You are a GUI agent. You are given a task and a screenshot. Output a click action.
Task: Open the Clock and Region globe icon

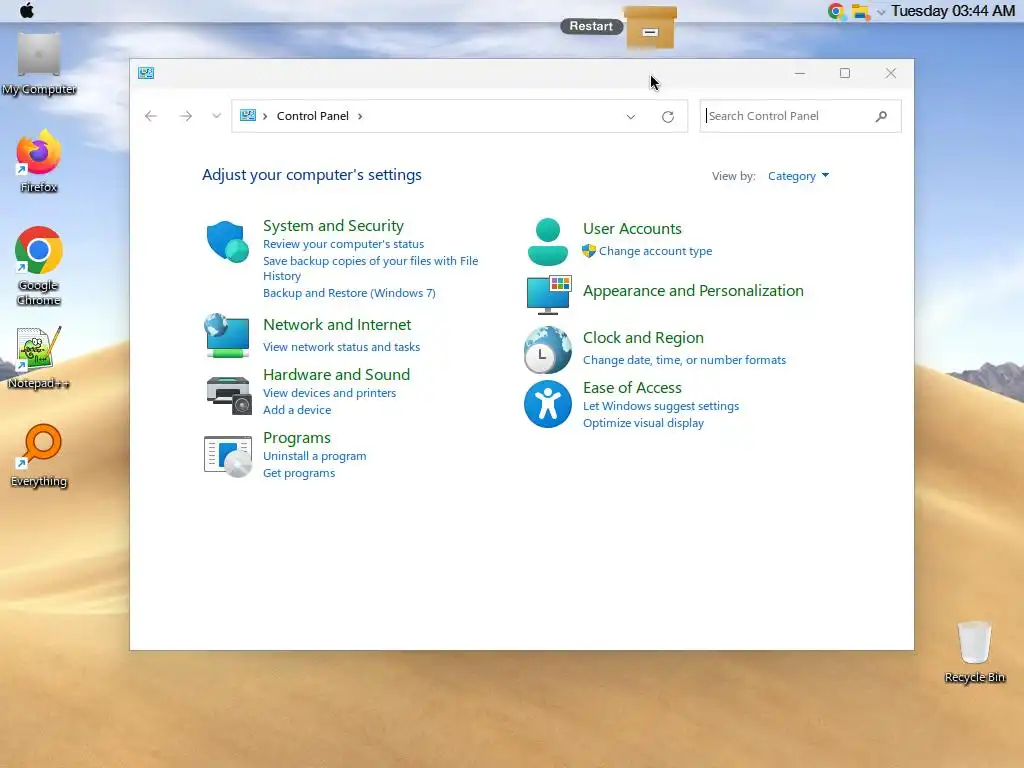pos(547,349)
